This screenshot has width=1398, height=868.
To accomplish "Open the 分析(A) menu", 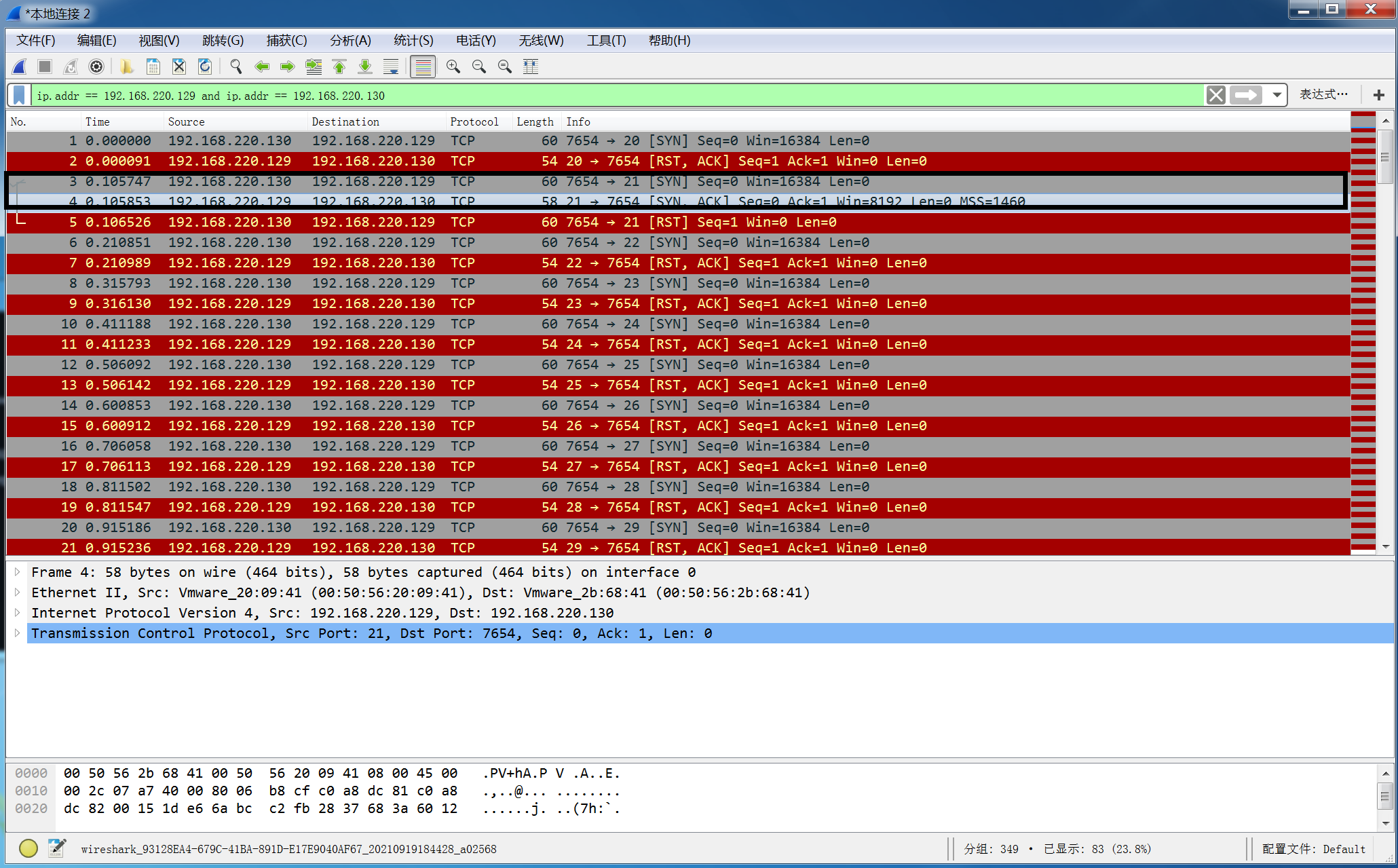I will pyautogui.click(x=350, y=41).
